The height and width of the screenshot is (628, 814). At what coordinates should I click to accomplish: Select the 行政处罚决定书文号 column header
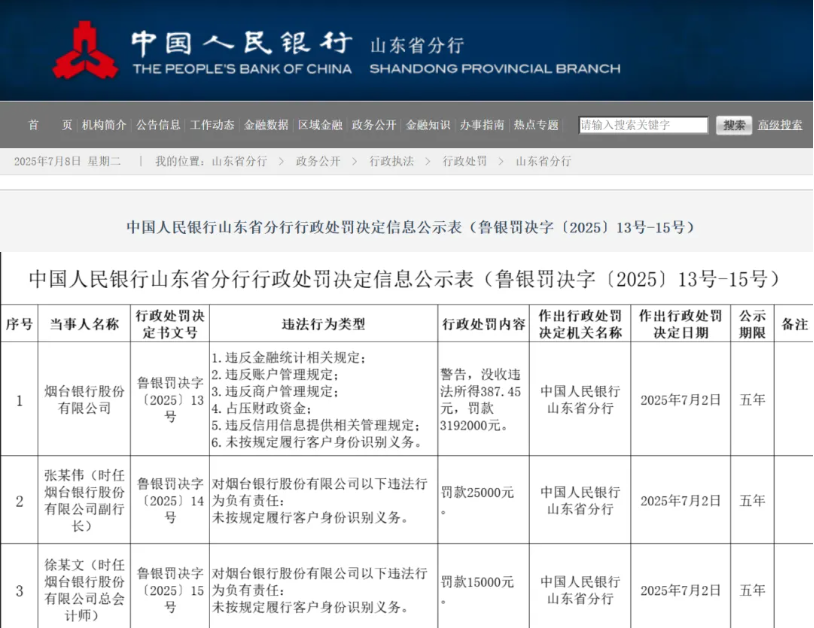170,324
